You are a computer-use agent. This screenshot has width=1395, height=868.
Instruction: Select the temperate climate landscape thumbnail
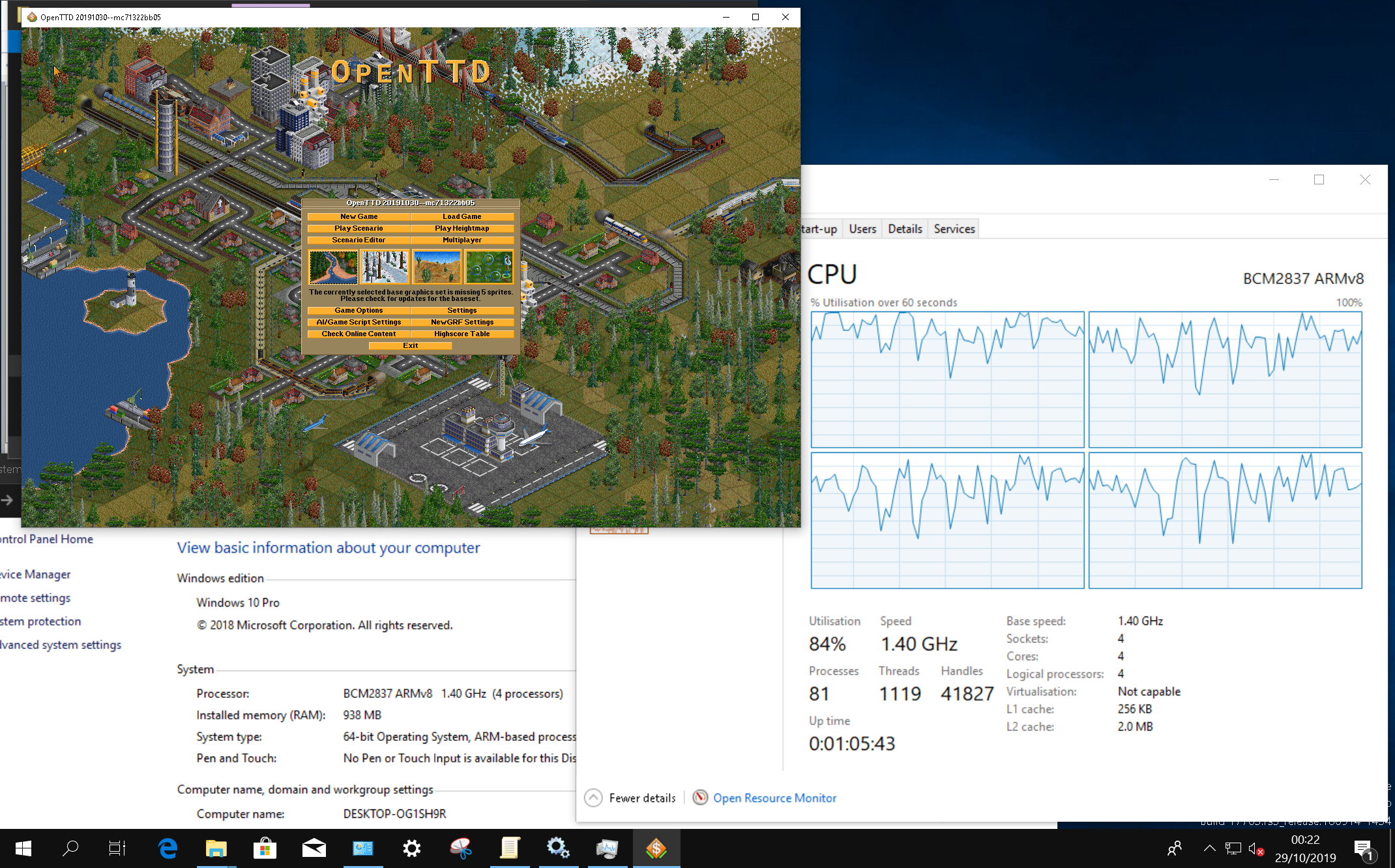click(x=333, y=267)
